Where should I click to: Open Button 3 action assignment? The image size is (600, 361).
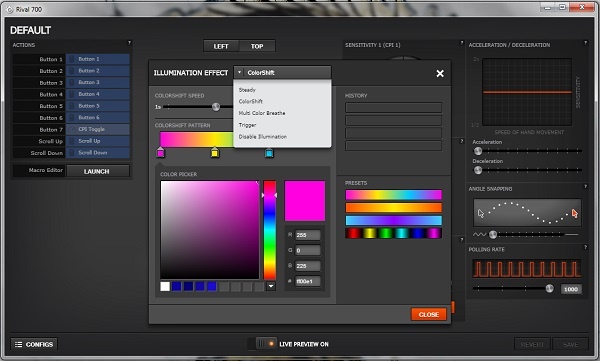pos(98,82)
